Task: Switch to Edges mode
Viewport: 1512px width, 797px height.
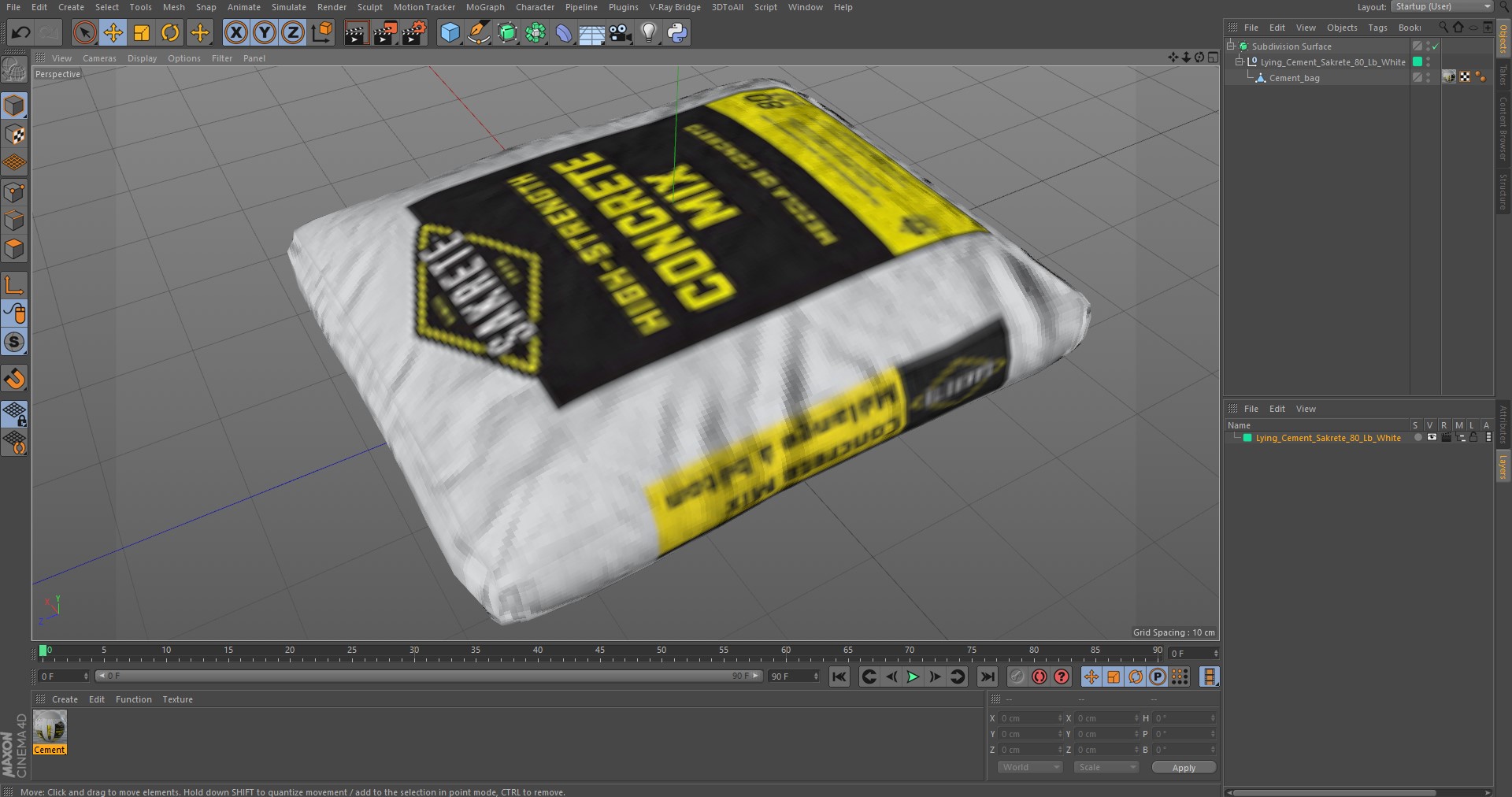Action: tap(14, 221)
